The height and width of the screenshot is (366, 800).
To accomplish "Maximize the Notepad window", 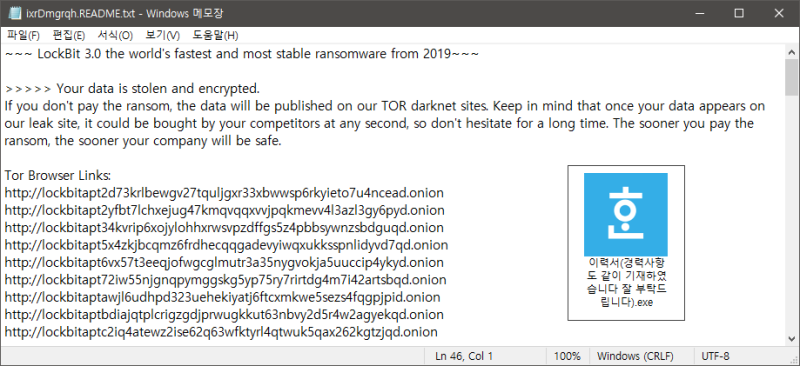I will [x=738, y=13].
